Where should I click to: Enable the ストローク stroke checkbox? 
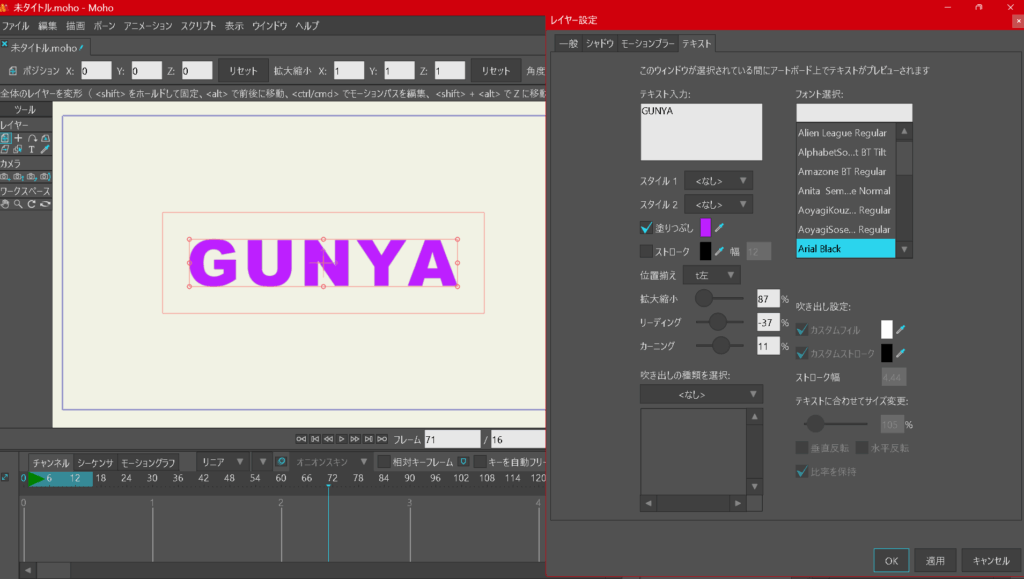647,251
